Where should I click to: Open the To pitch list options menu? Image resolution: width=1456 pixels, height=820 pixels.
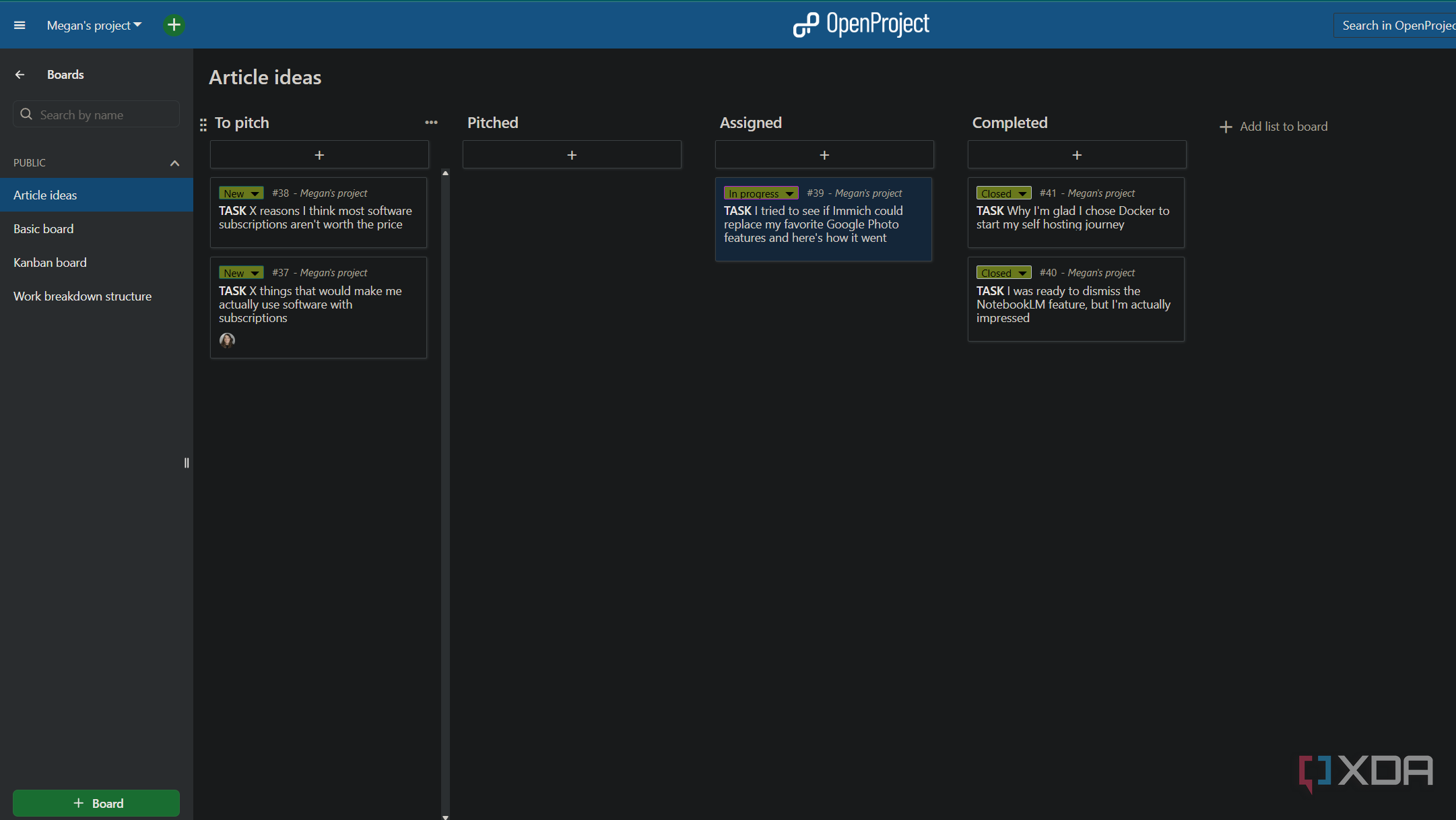[x=431, y=122]
